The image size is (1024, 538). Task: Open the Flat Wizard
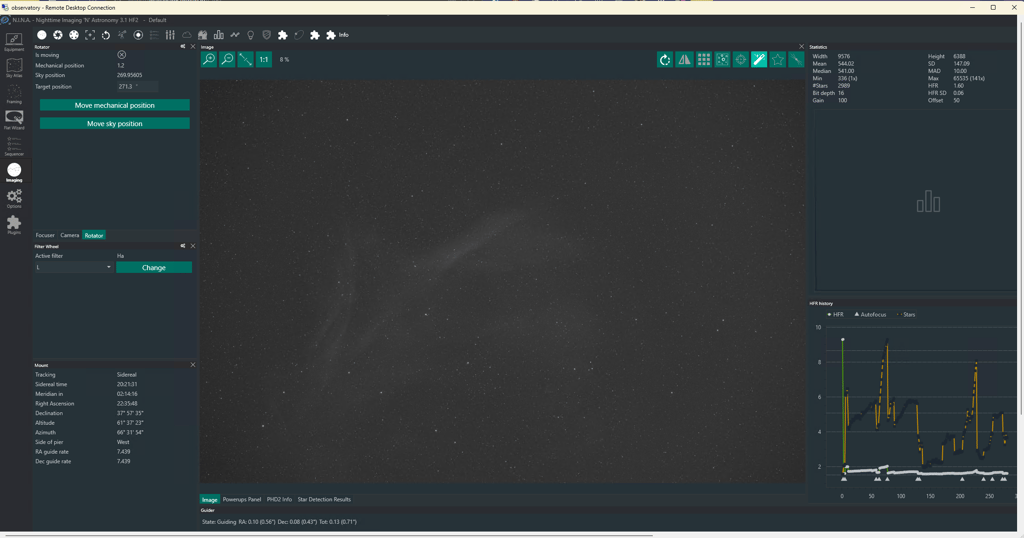(14, 120)
